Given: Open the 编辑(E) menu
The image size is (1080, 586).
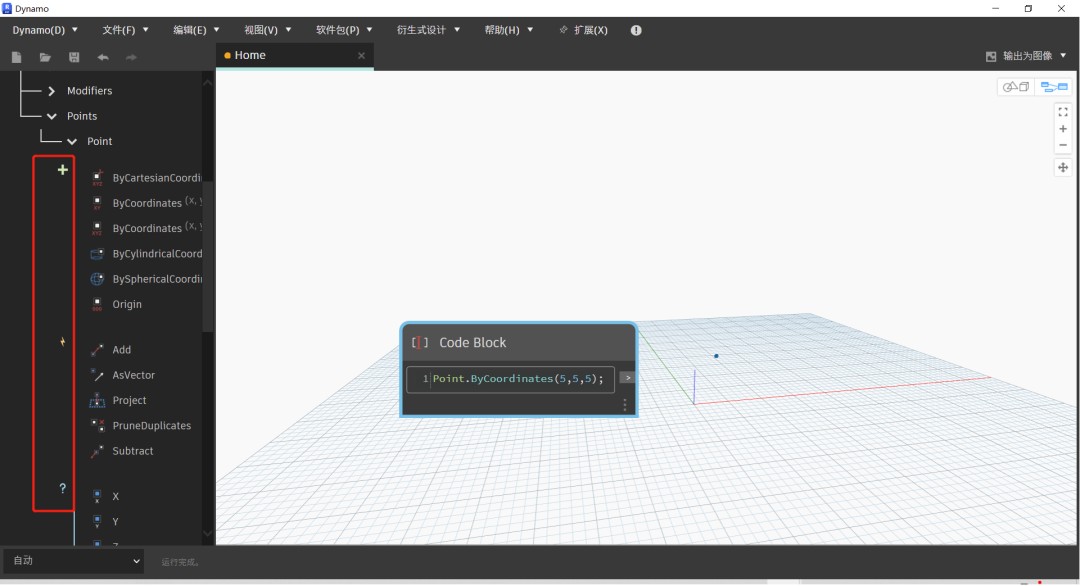Looking at the screenshot, I should (x=196, y=30).
